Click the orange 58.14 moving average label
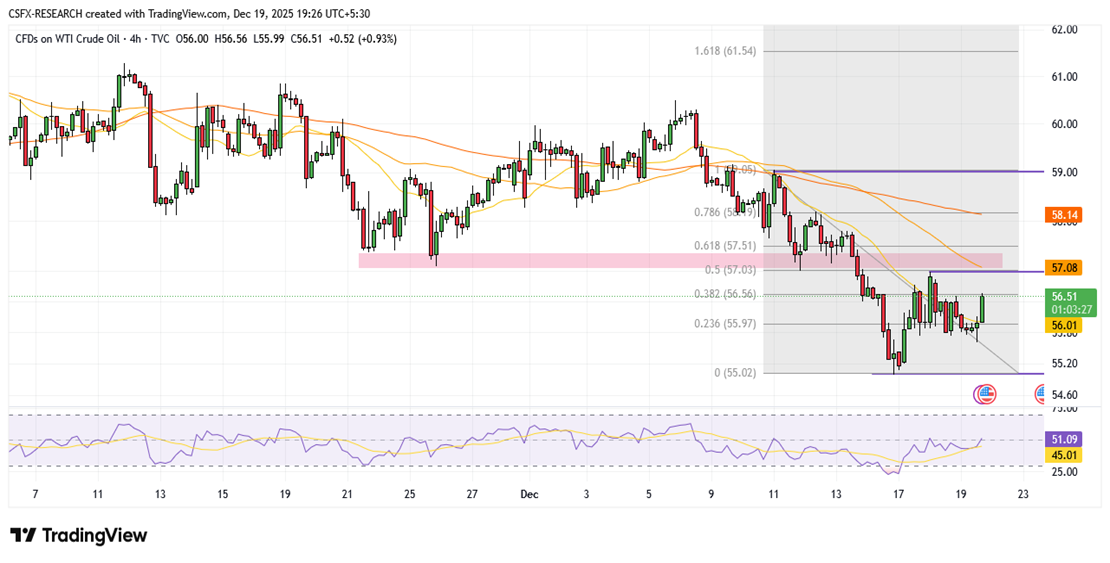 pos(1063,214)
